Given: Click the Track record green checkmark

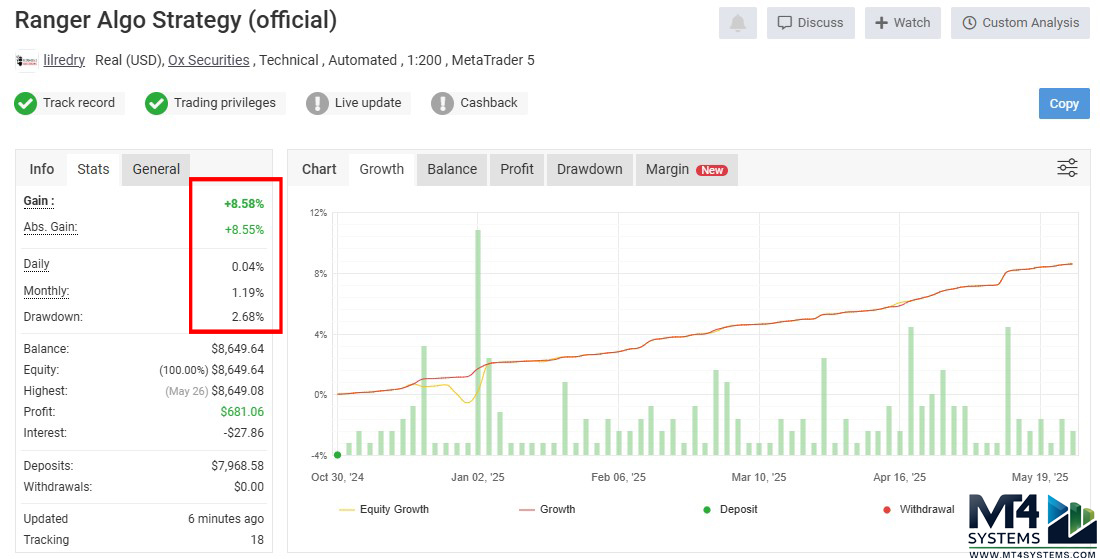Looking at the screenshot, I should pos(26,103).
